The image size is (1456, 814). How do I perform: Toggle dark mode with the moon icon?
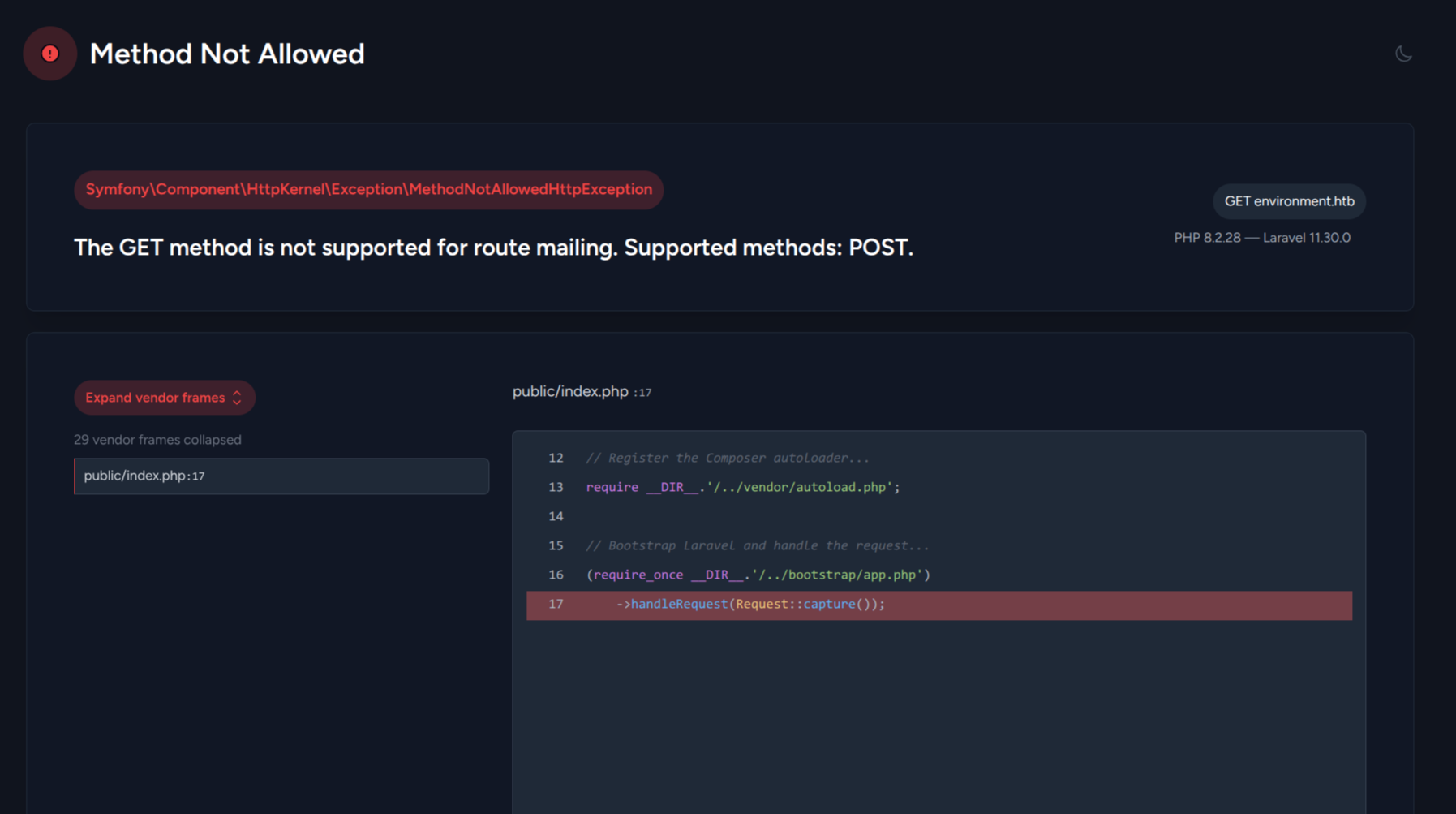[1403, 54]
